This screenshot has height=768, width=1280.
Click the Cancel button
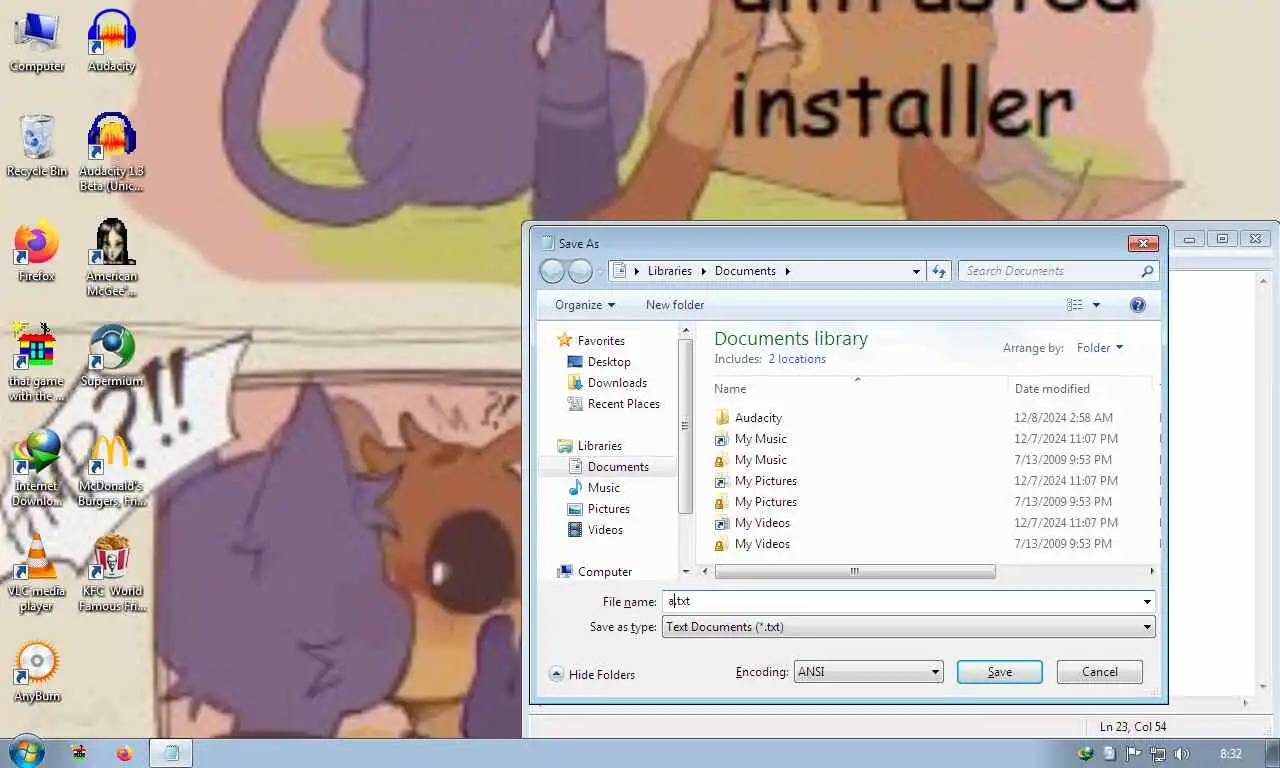pos(1099,672)
